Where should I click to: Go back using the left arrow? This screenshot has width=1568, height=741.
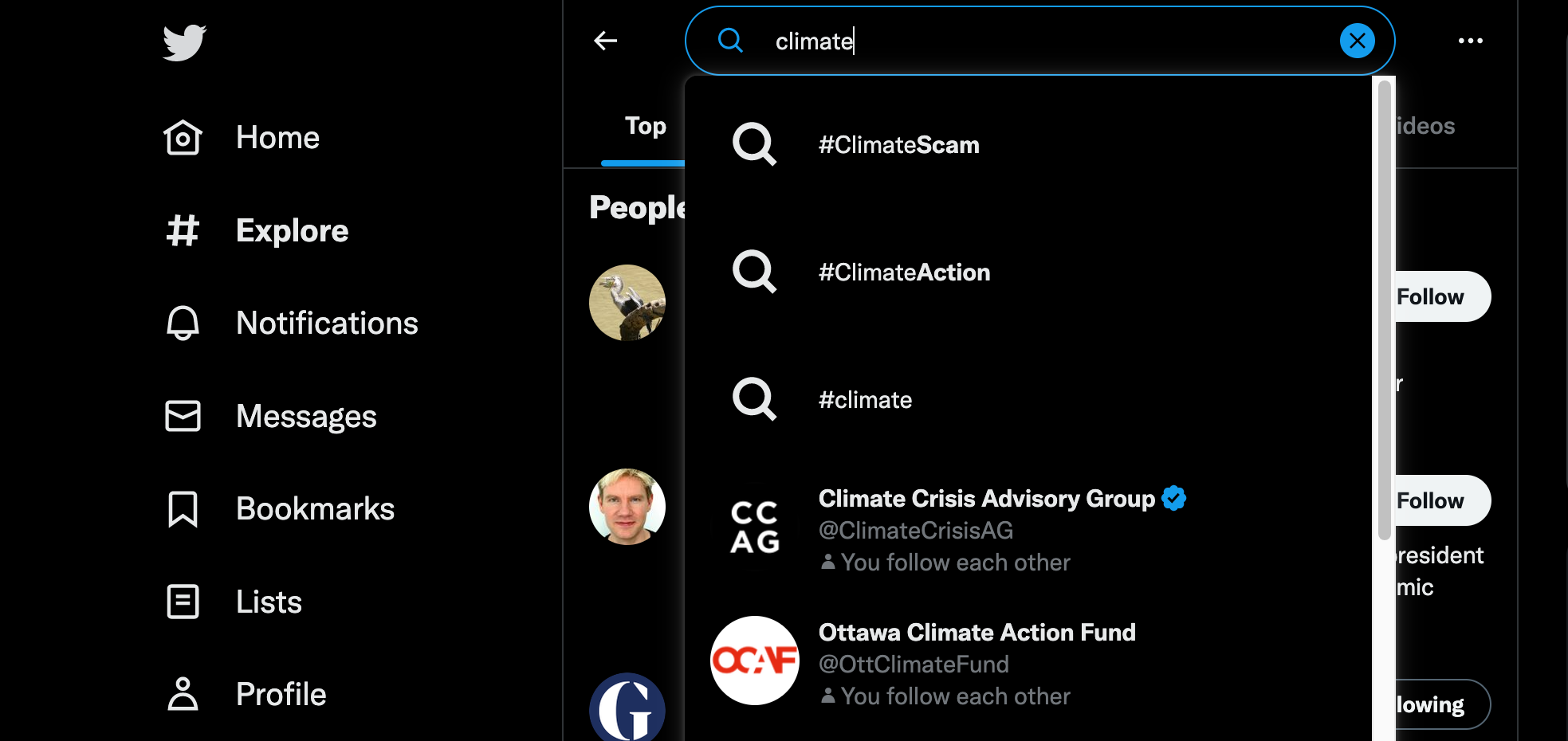pyautogui.click(x=606, y=41)
